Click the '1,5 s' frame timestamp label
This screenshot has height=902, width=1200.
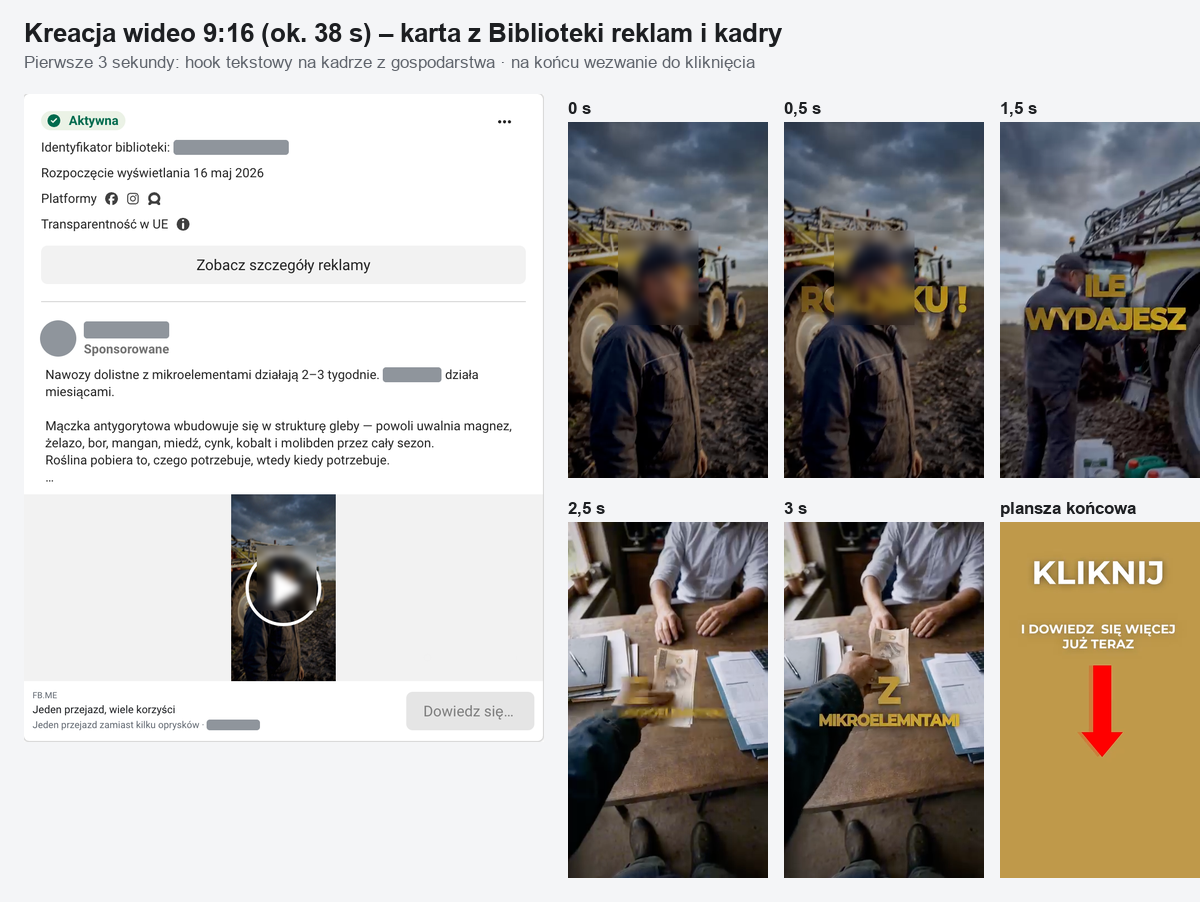(1018, 108)
